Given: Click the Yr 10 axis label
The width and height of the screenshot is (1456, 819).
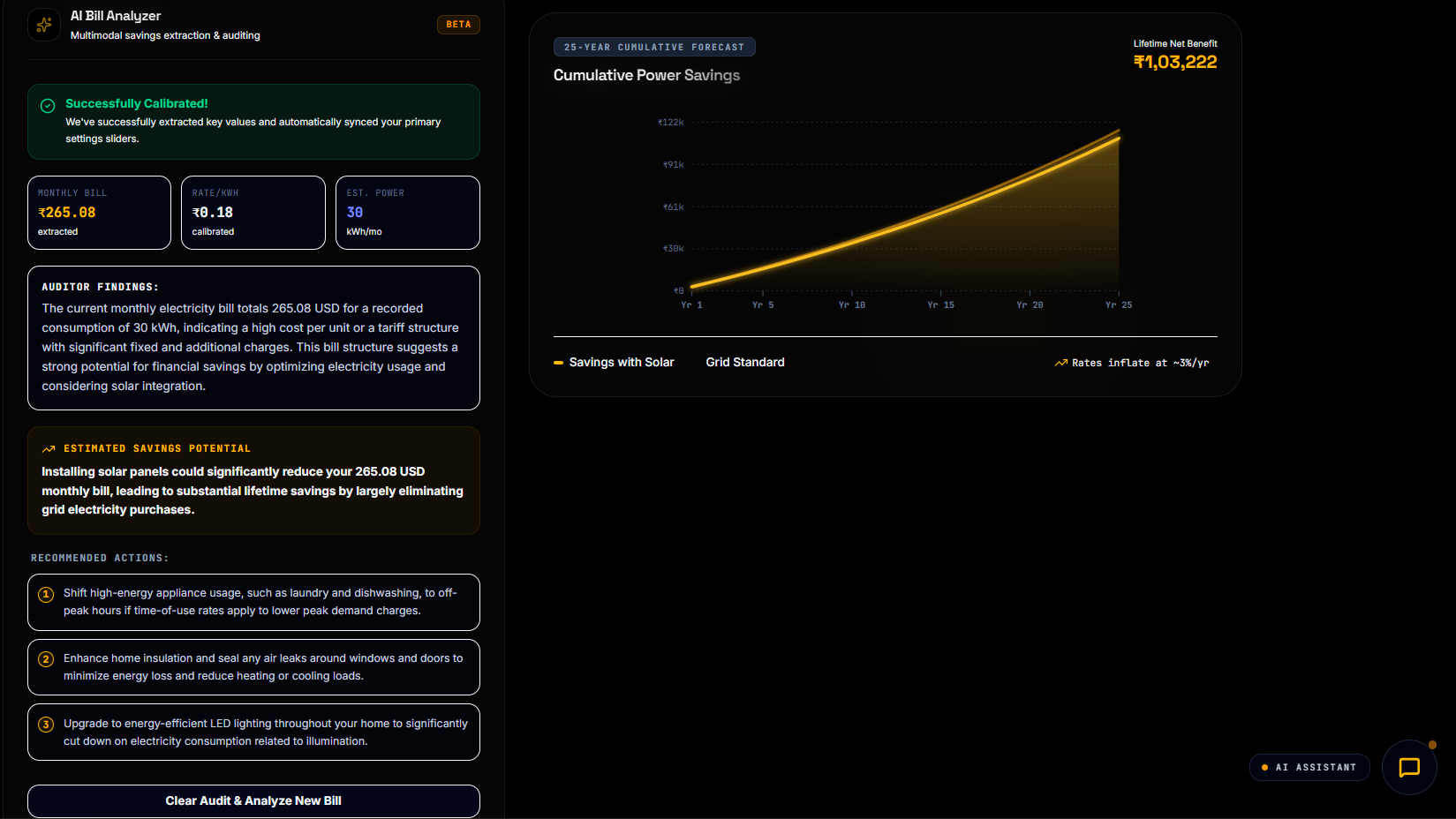Looking at the screenshot, I should coord(852,305).
